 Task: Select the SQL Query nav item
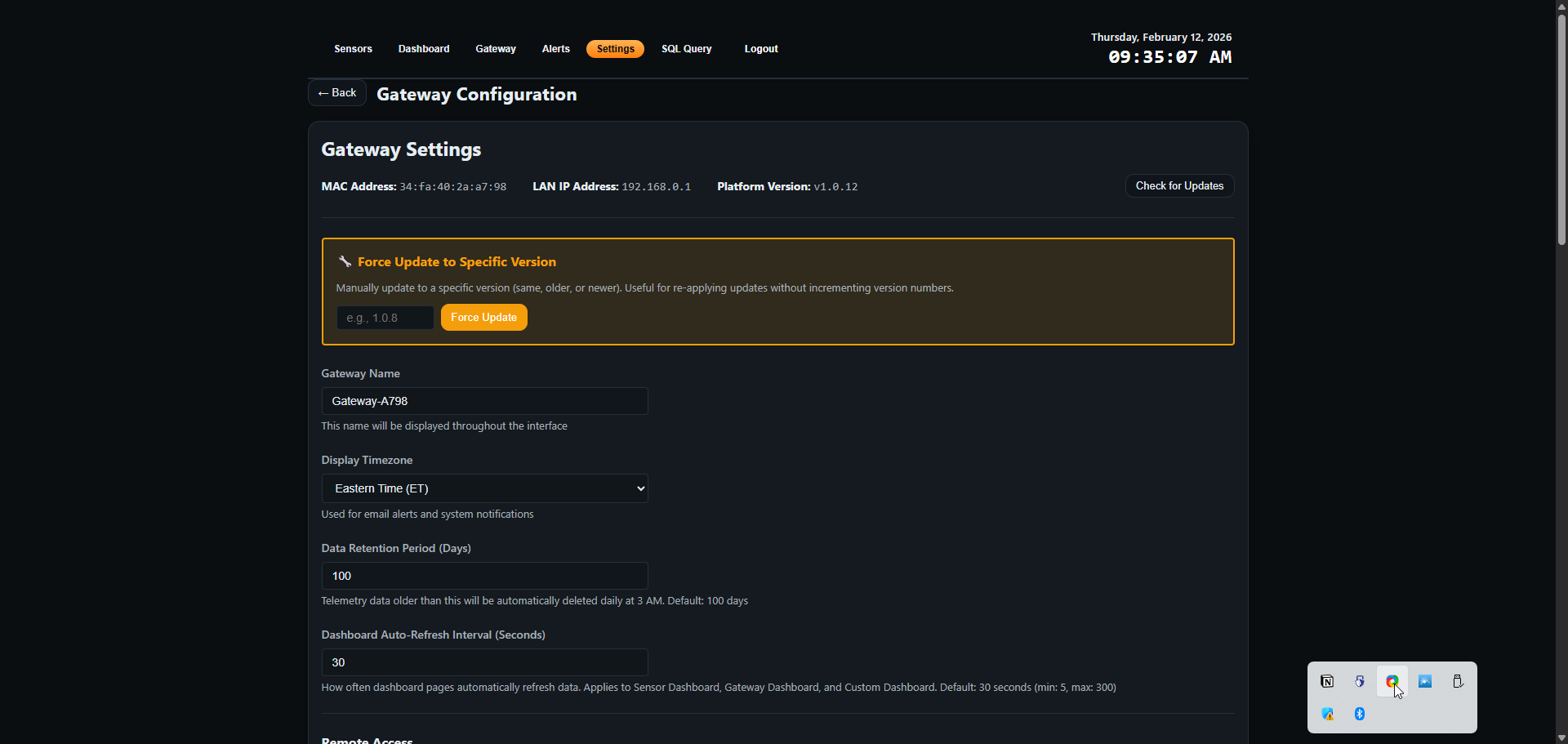[x=687, y=49]
